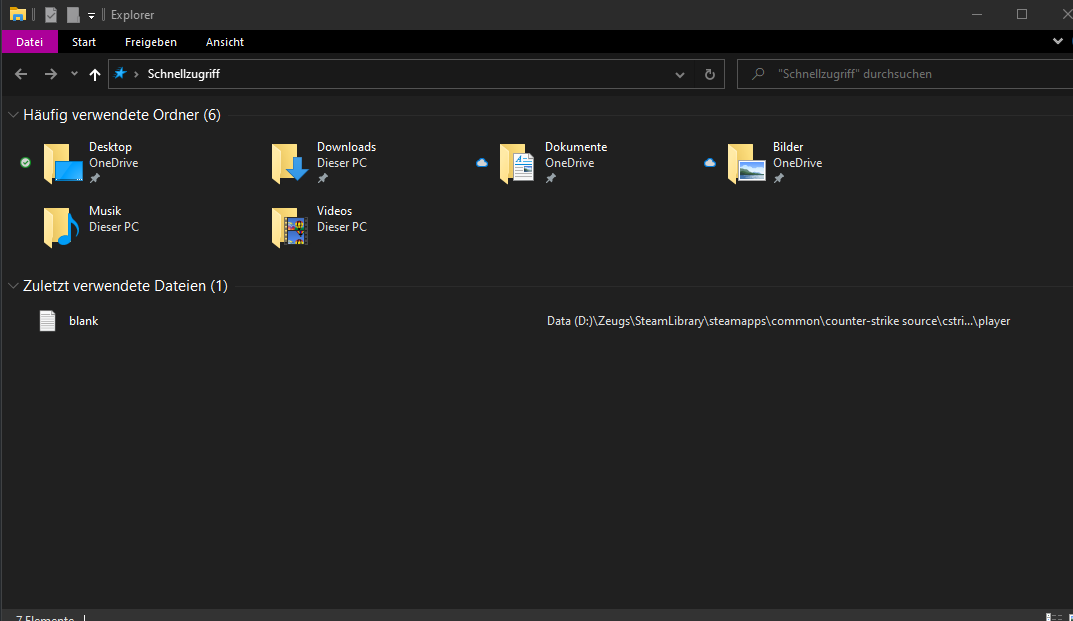Expand the ribbon with the chevron
The height and width of the screenshot is (621, 1073).
click(x=1057, y=41)
